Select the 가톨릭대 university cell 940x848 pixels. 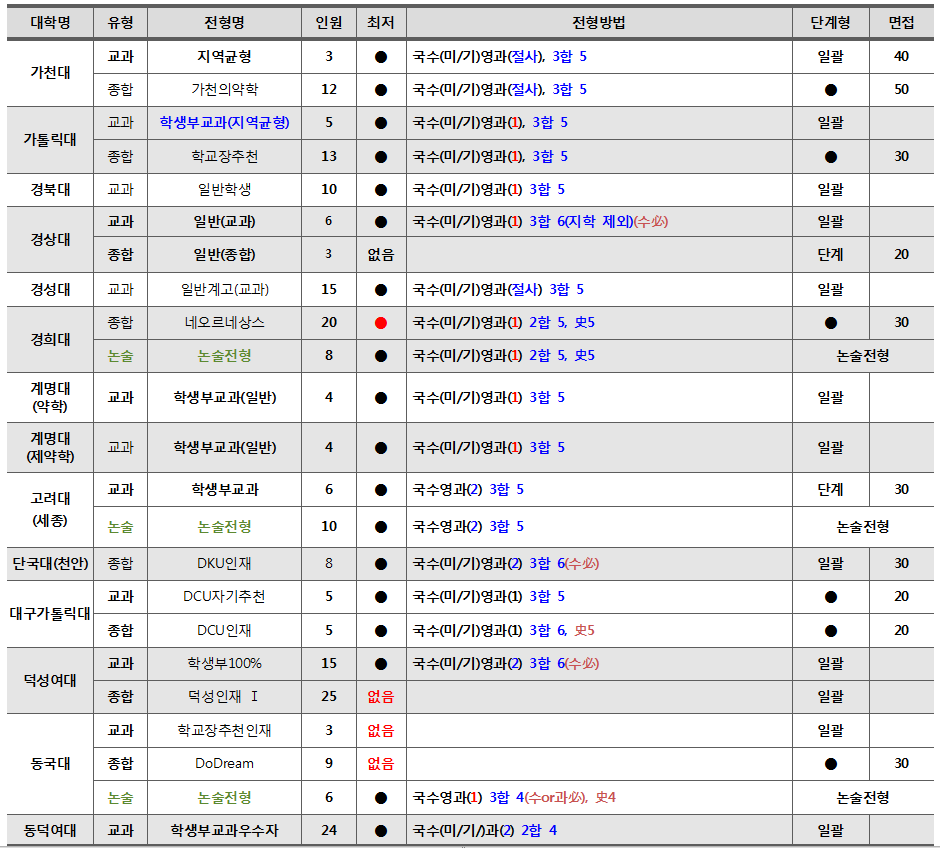tap(50, 140)
